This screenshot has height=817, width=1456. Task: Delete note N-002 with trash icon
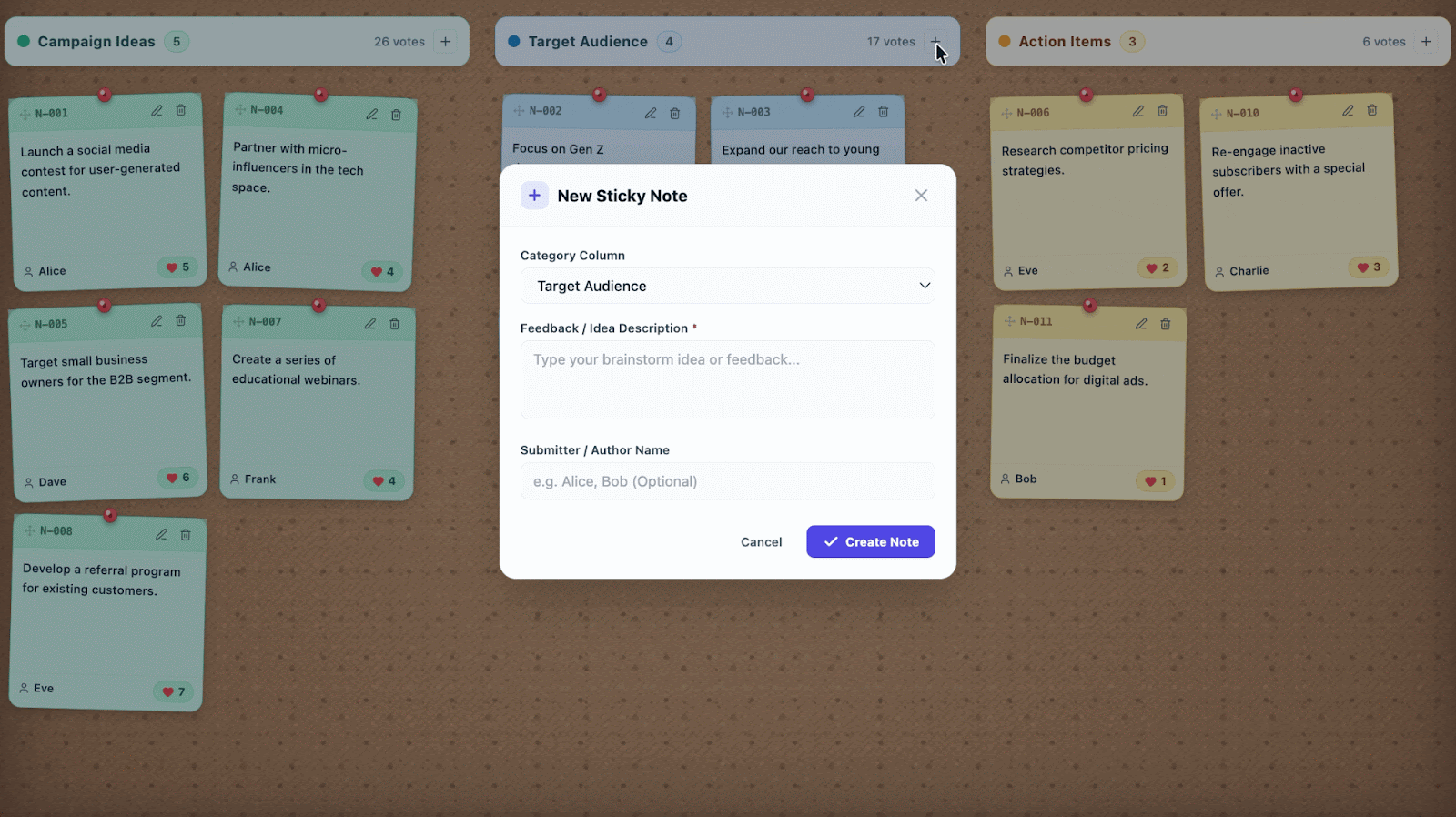675,114
